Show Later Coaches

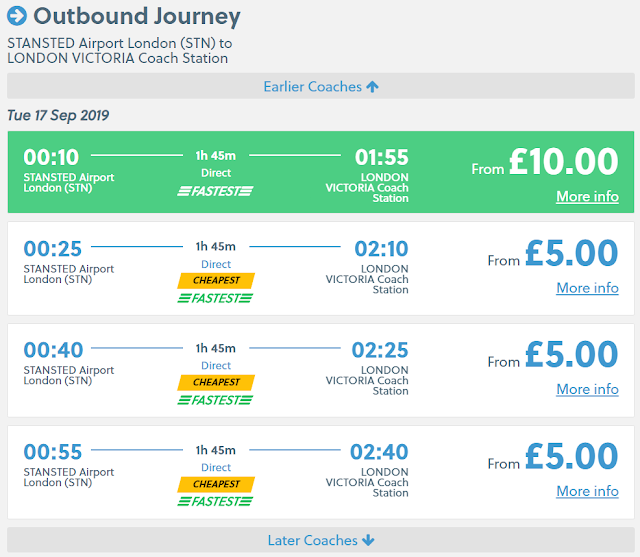tap(320, 540)
